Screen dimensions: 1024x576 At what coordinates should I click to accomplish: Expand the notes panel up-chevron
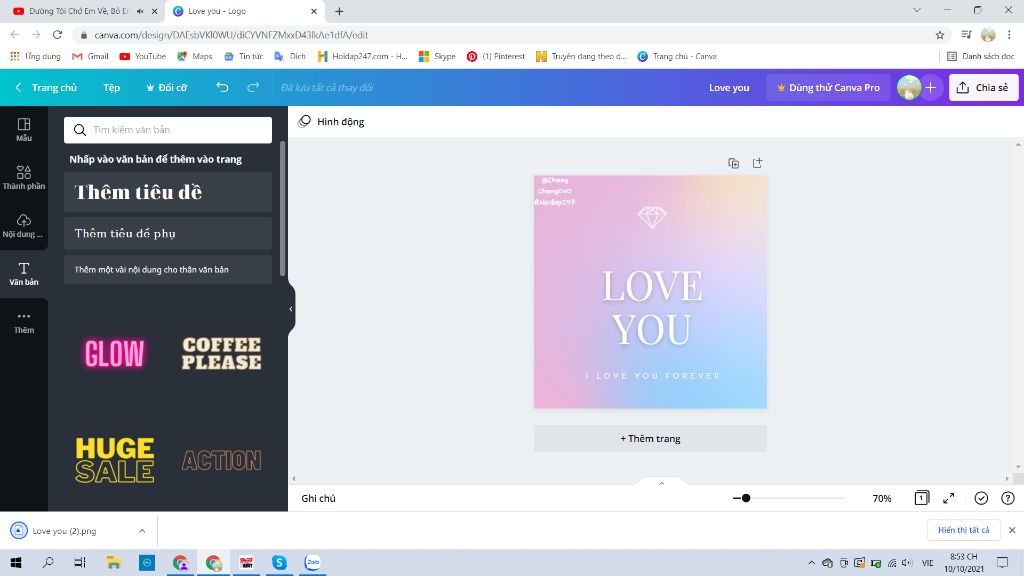661,483
